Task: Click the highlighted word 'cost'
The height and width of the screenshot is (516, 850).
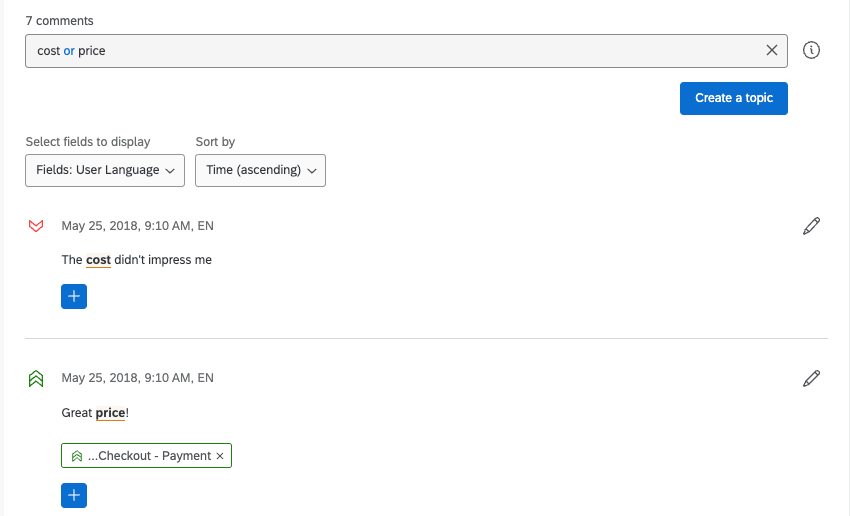Action: (x=98, y=260)
